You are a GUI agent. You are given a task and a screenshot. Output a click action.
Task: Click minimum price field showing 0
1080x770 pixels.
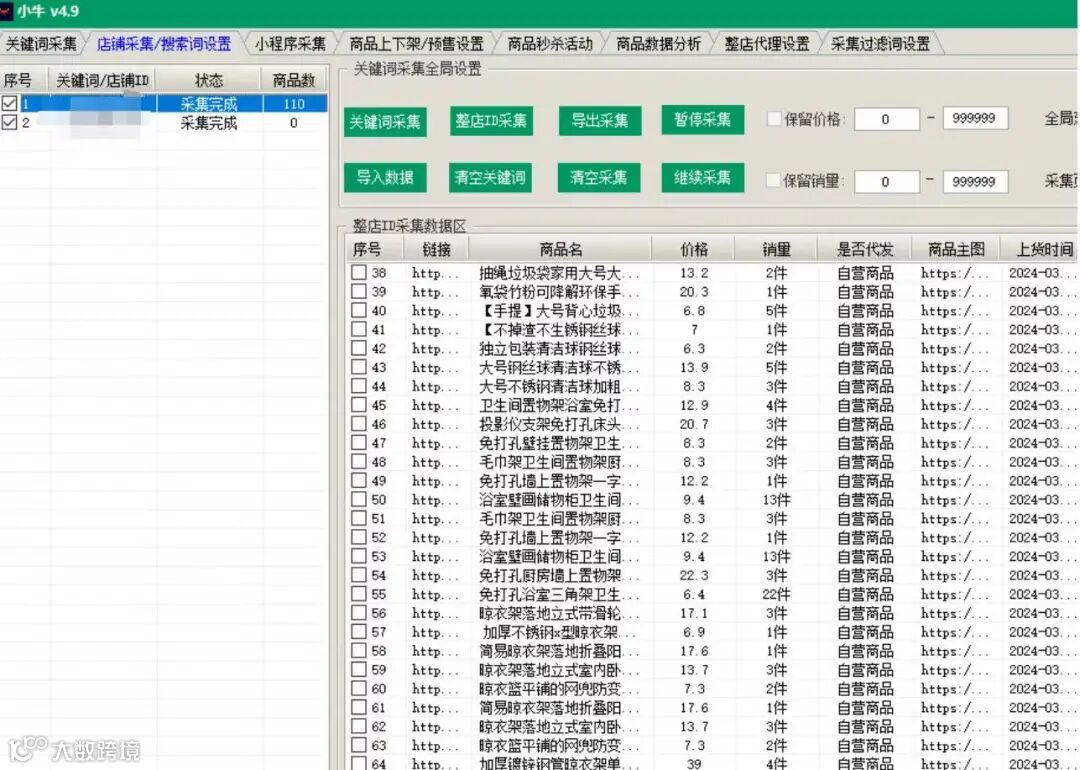point(886,119)
